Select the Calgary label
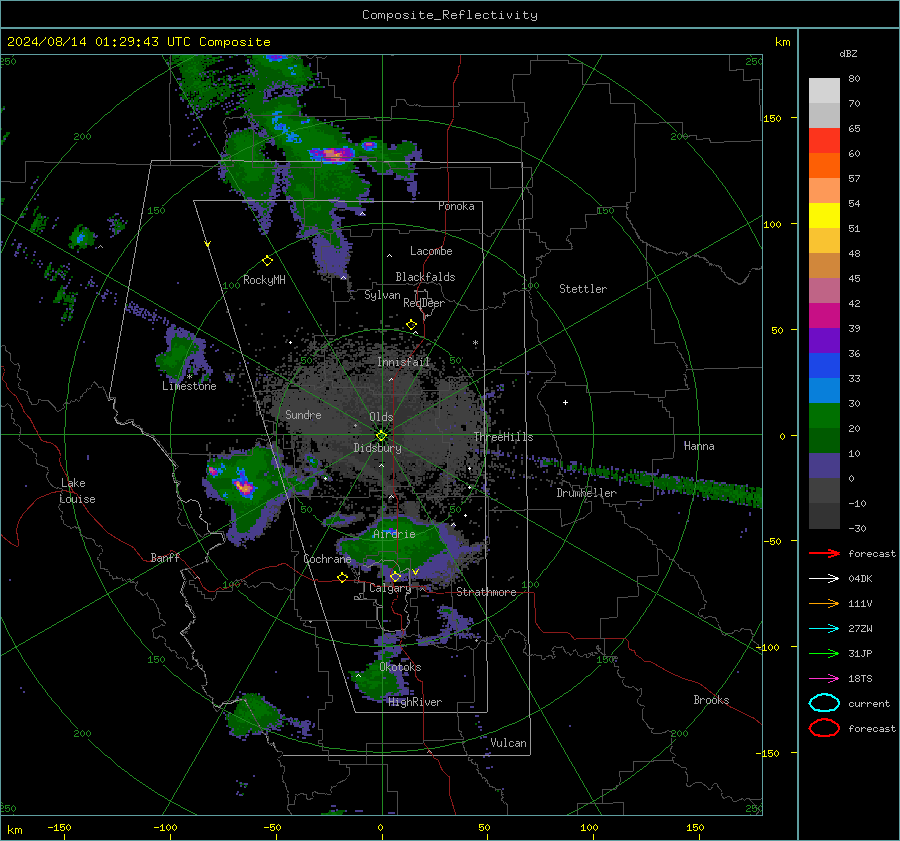Image resolution: width=900 pixels, height=841 pixels. 390,588
